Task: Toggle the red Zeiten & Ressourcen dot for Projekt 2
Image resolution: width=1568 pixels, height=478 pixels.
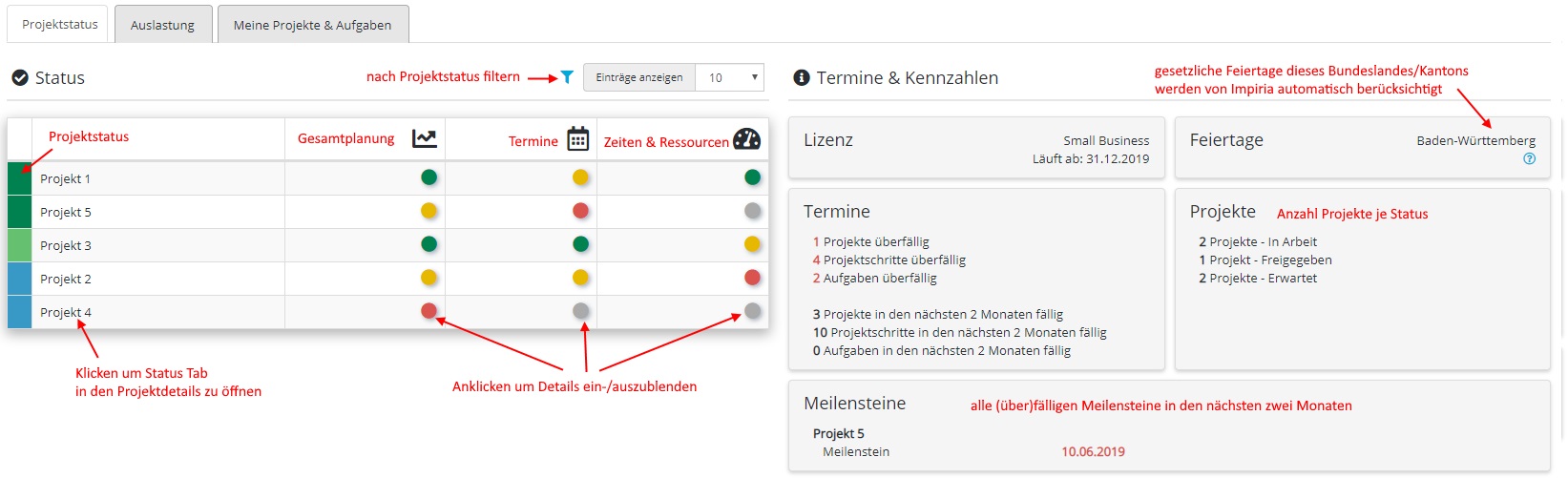Action: (x=752, y=277)
